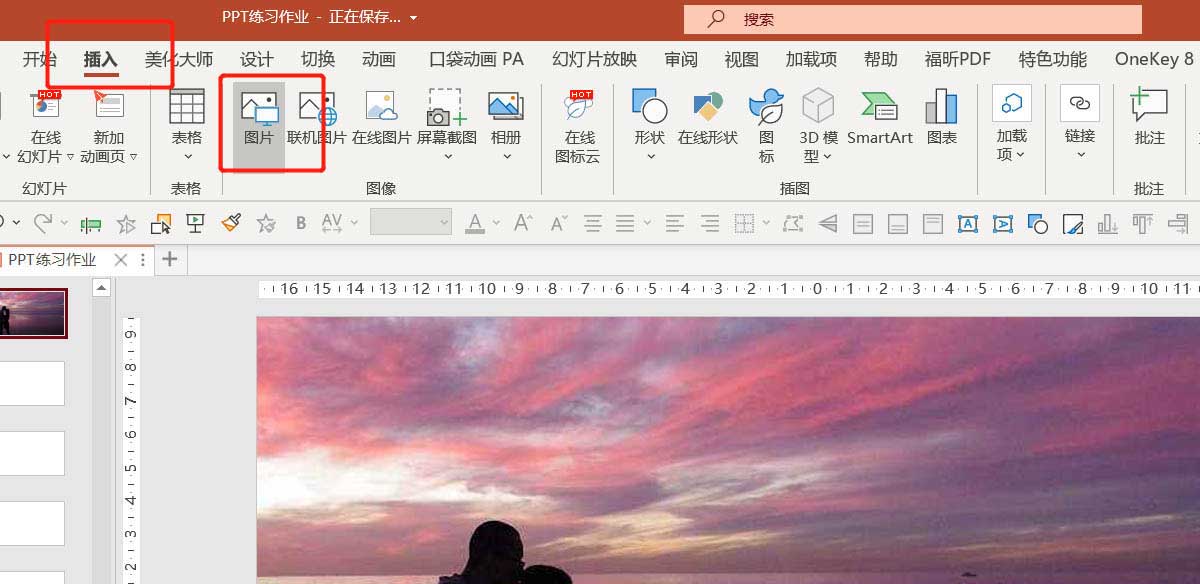This screenshot has width=1200, height=584.
Task: Click the 图表 chart icon
Action: coord(941,106)
